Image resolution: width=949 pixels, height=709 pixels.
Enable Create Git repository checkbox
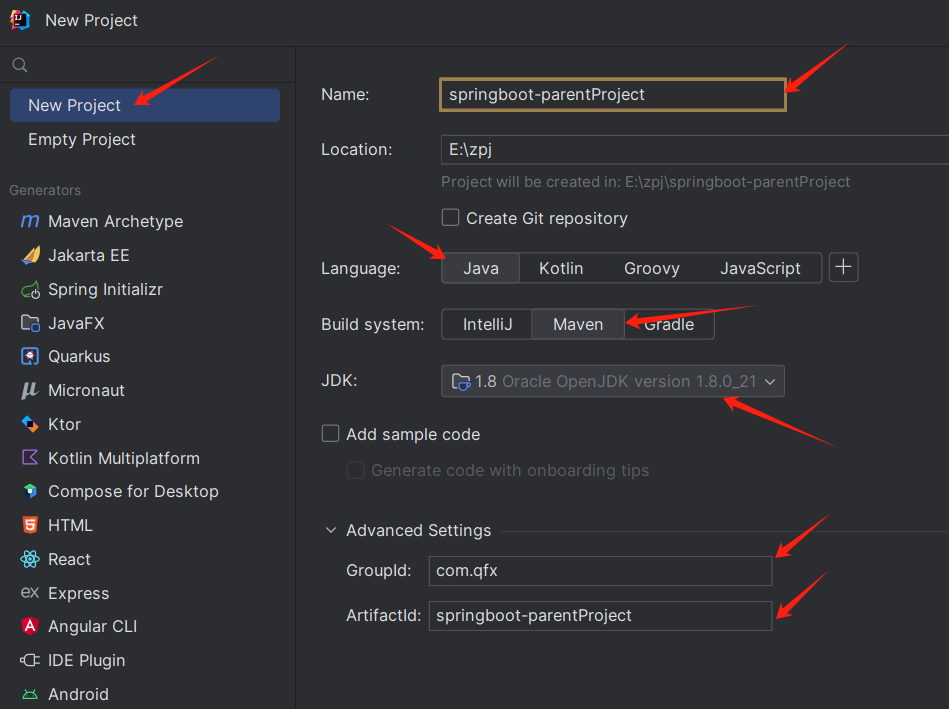[451, 218]
